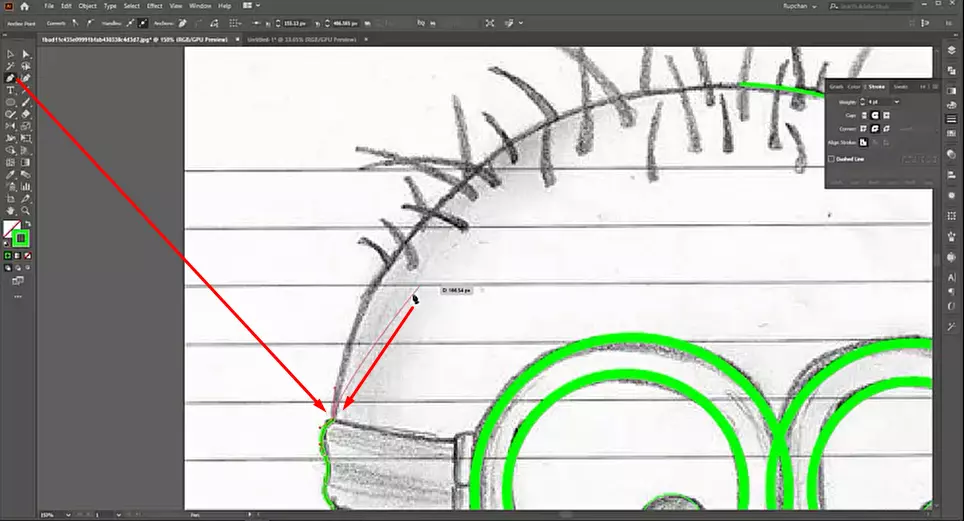
Task: Open artboard navigation dropdown
Action: pyautogui.click(x=118, y=515)
